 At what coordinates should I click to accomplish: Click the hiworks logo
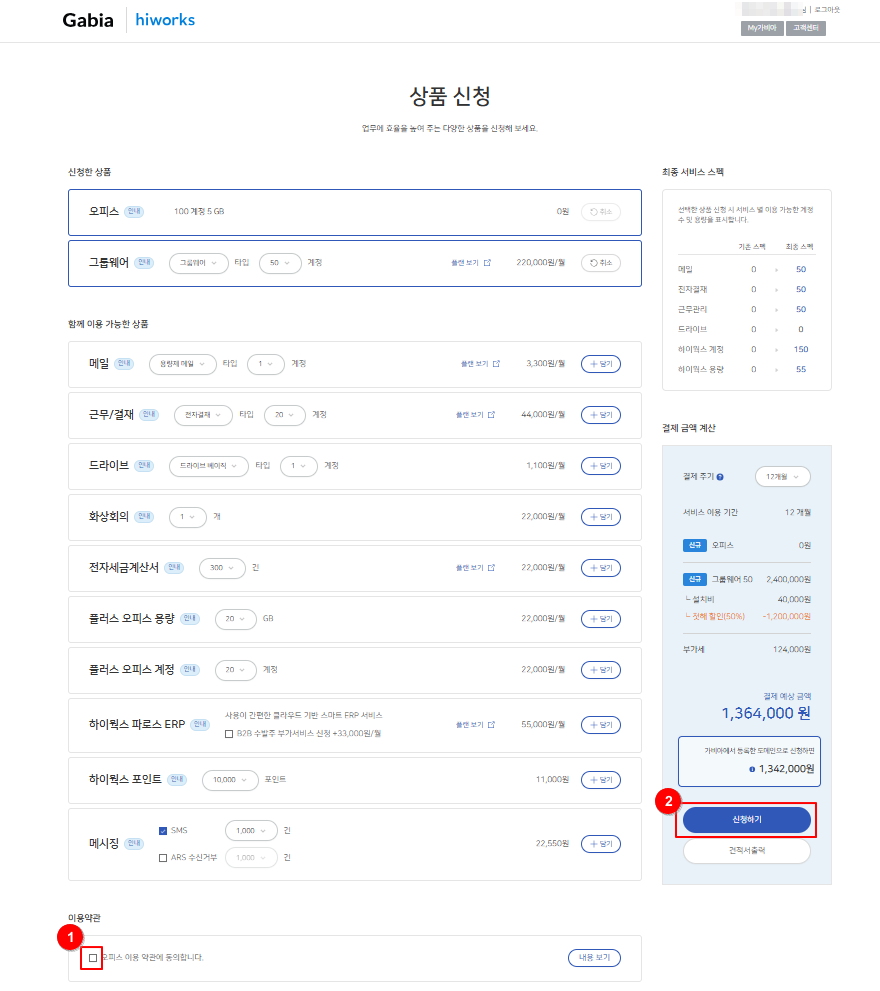[165, 20]
